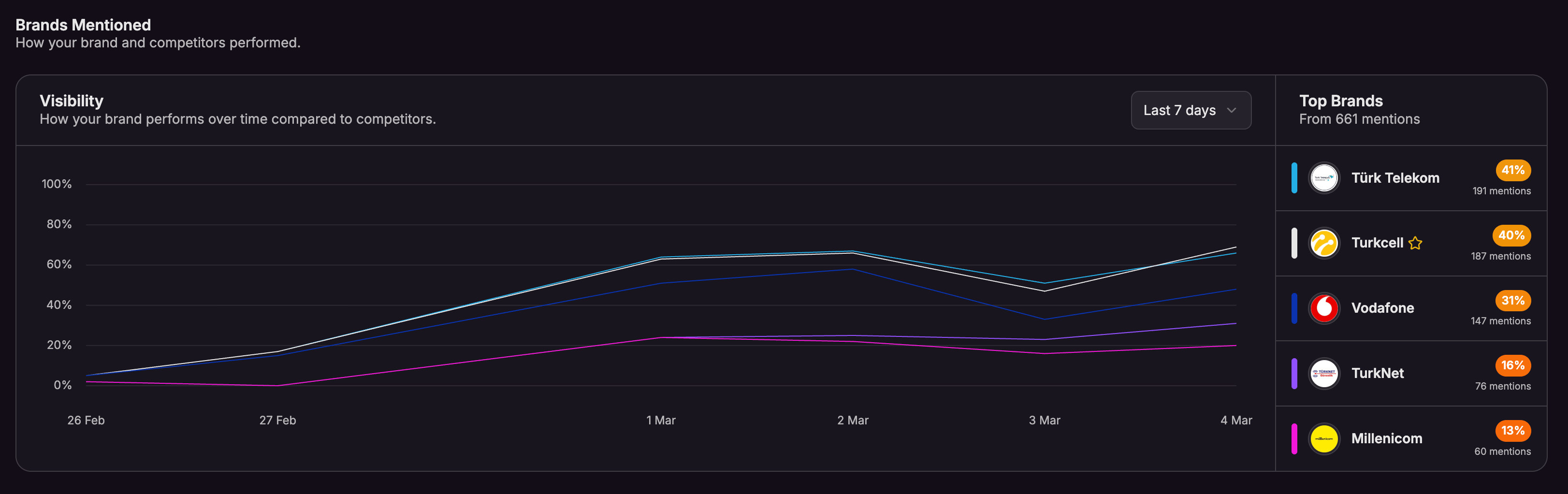Image resolution: width=1568 pixels, height=494 pixels.
Task: Click the purple TurkNet color bar
Action: pos(1294,374)
